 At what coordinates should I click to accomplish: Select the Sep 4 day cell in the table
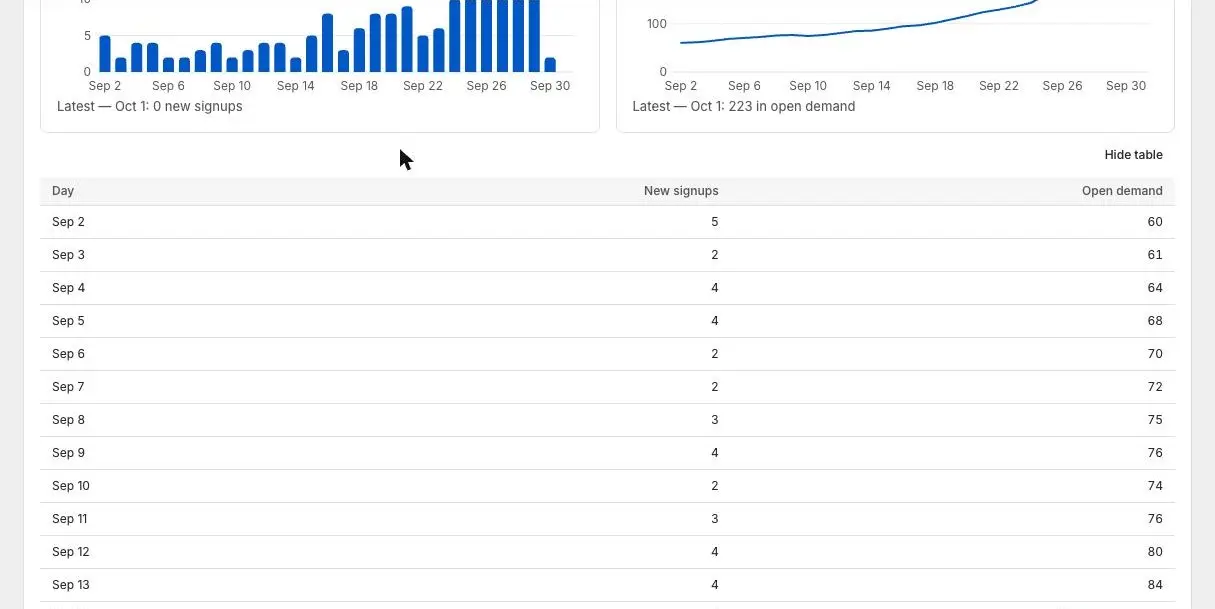coord(68,288)
